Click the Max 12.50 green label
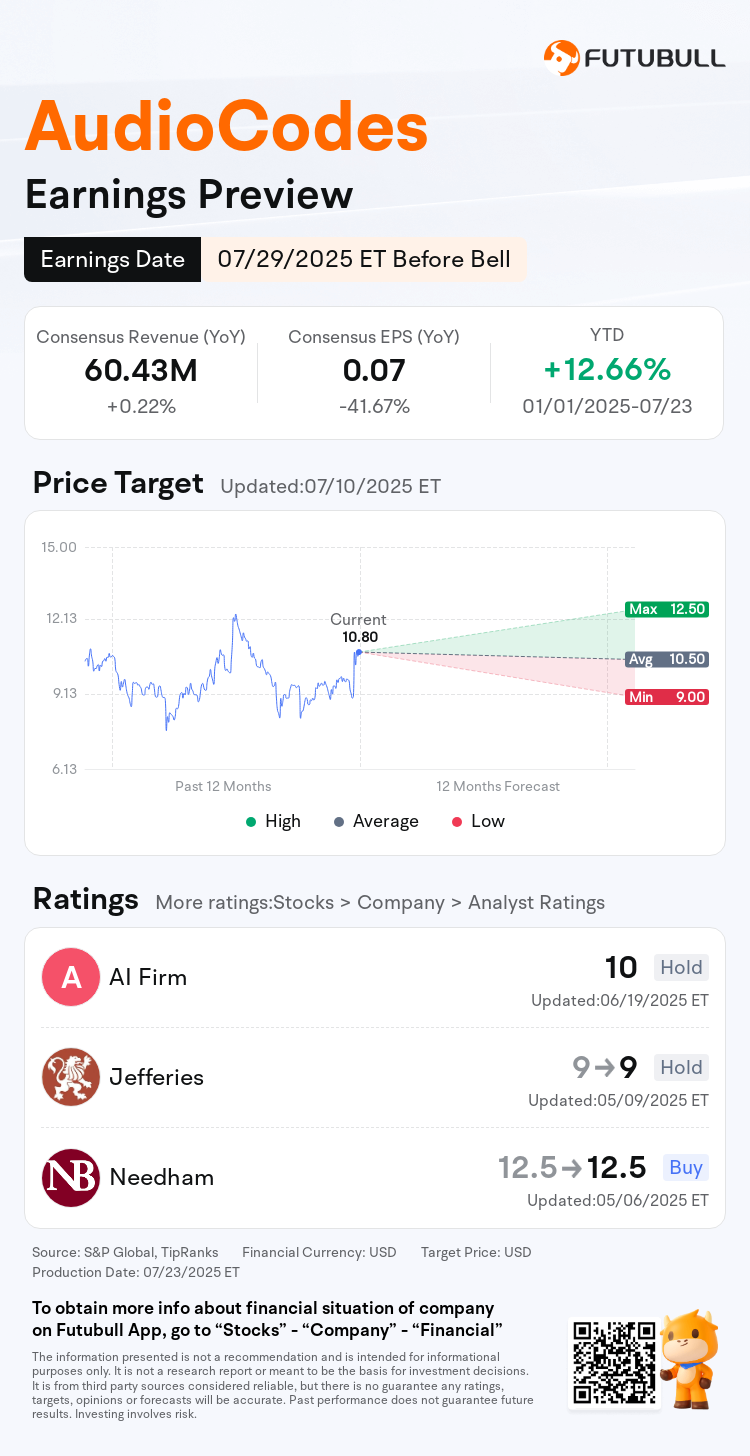 [x=667, y=609]
